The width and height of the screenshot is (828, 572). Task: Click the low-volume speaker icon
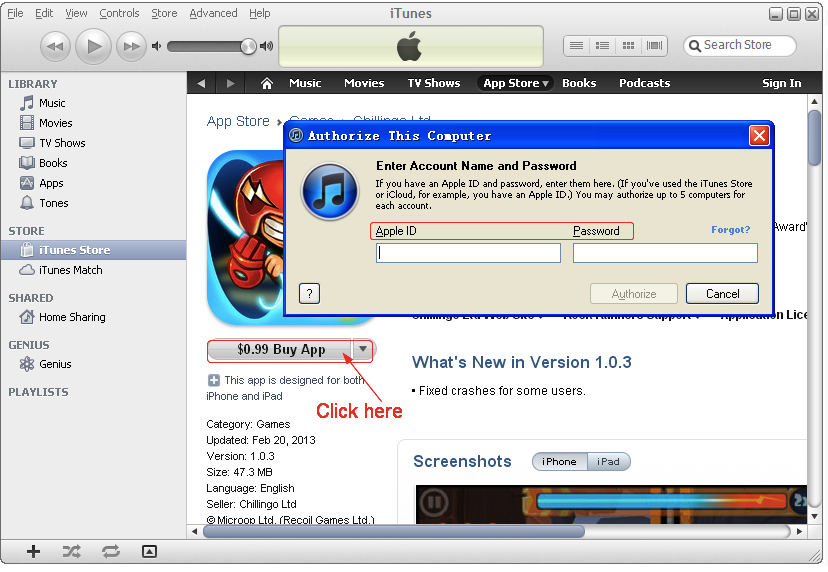156,46
